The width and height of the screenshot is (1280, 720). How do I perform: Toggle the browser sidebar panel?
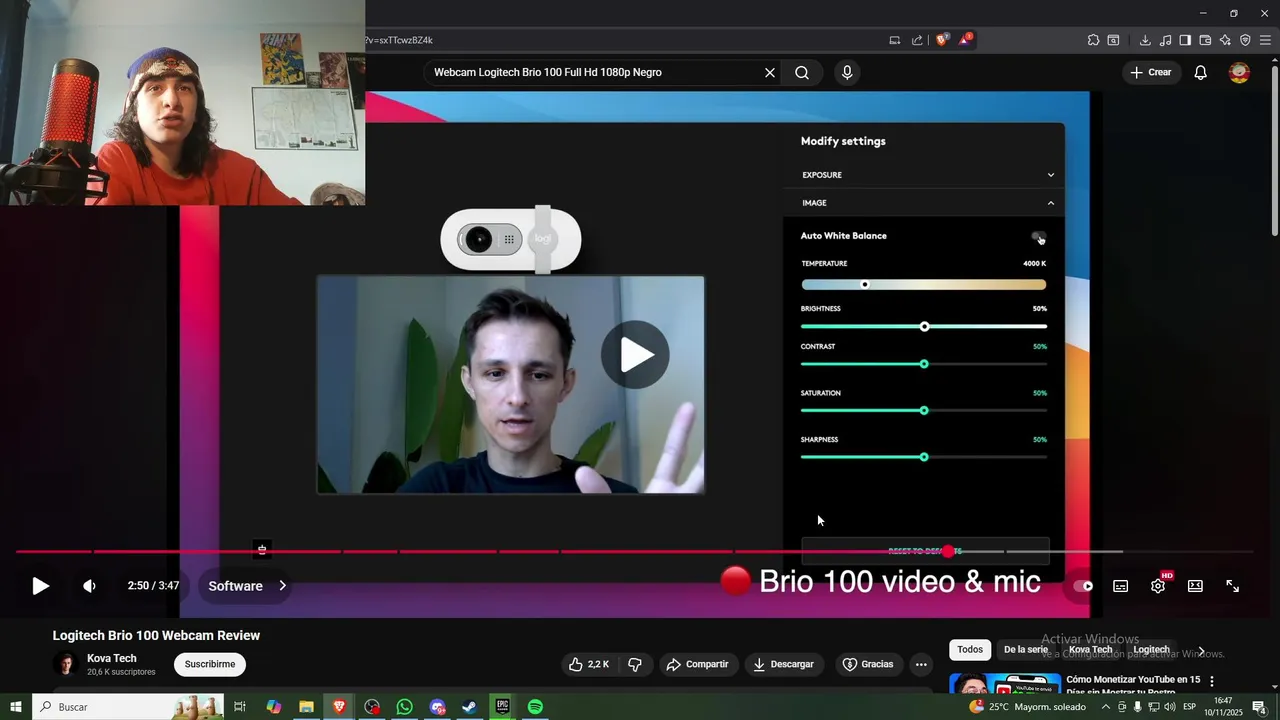pos(1185,40)
